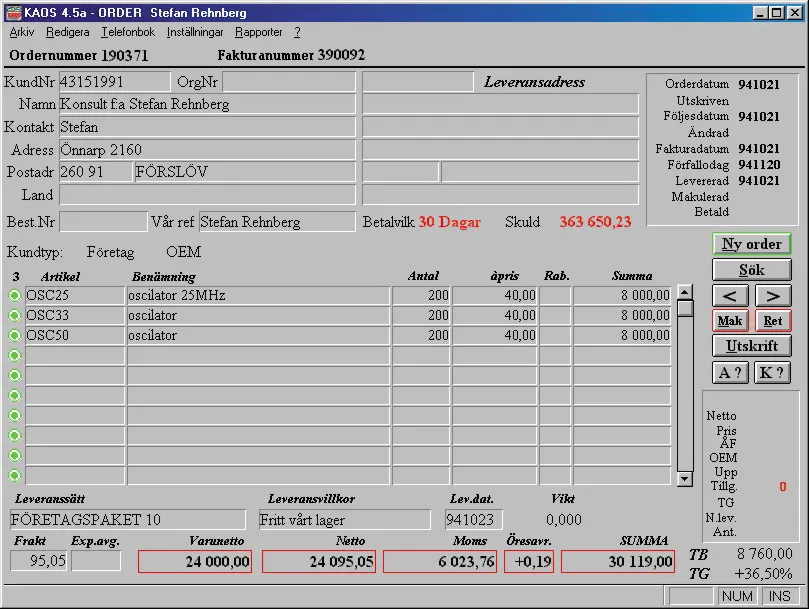Open the Arkiv menu
Screen dimensions: 809x609
[x=22, y=32]
